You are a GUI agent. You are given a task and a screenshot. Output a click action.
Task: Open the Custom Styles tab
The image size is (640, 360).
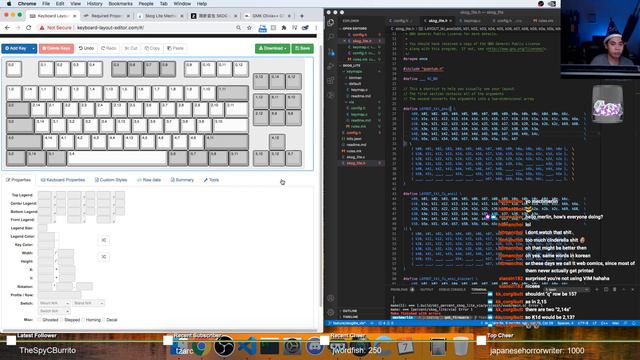point(111,180)
